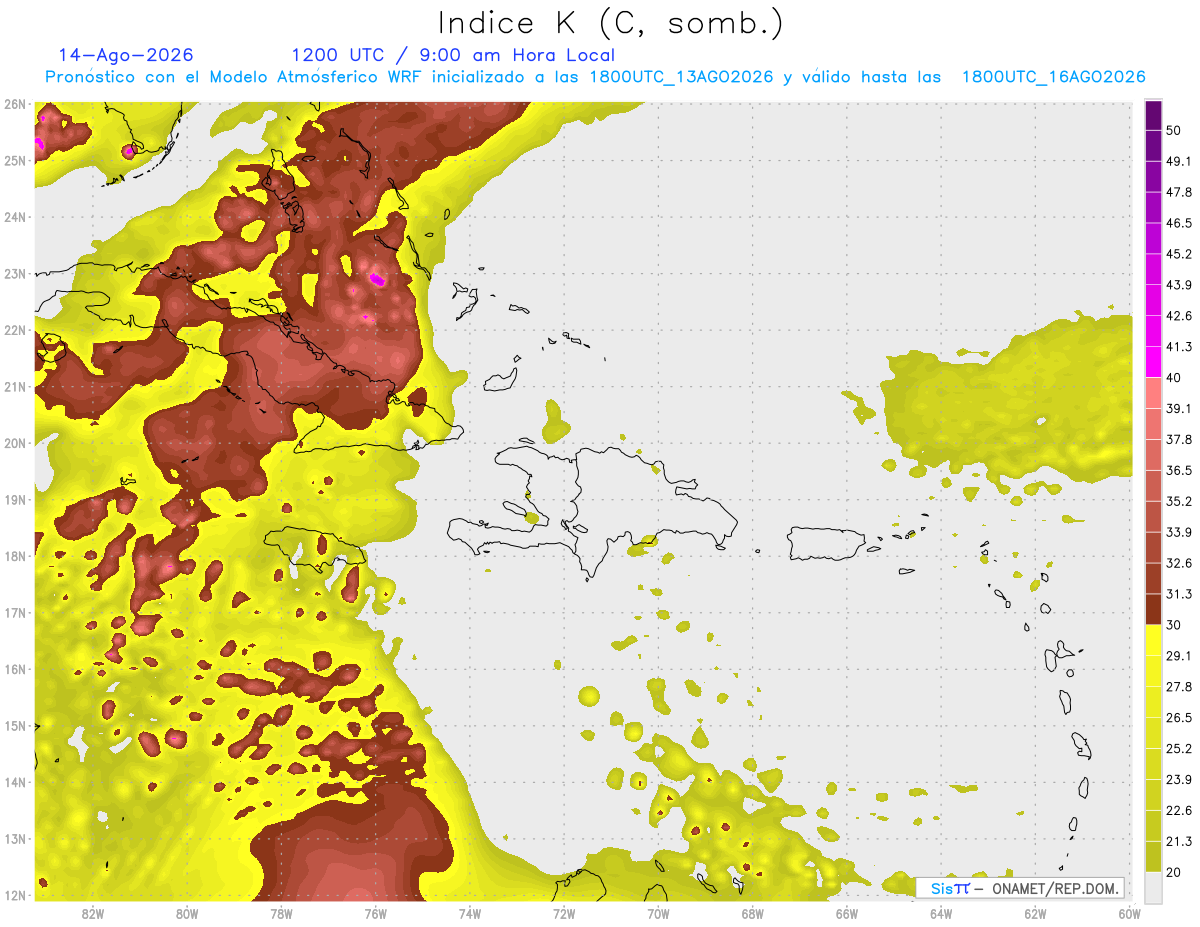Click the colorbar value 40
The height and width of the screenshot is (927, 1200).
click(x=1174, y=377)
